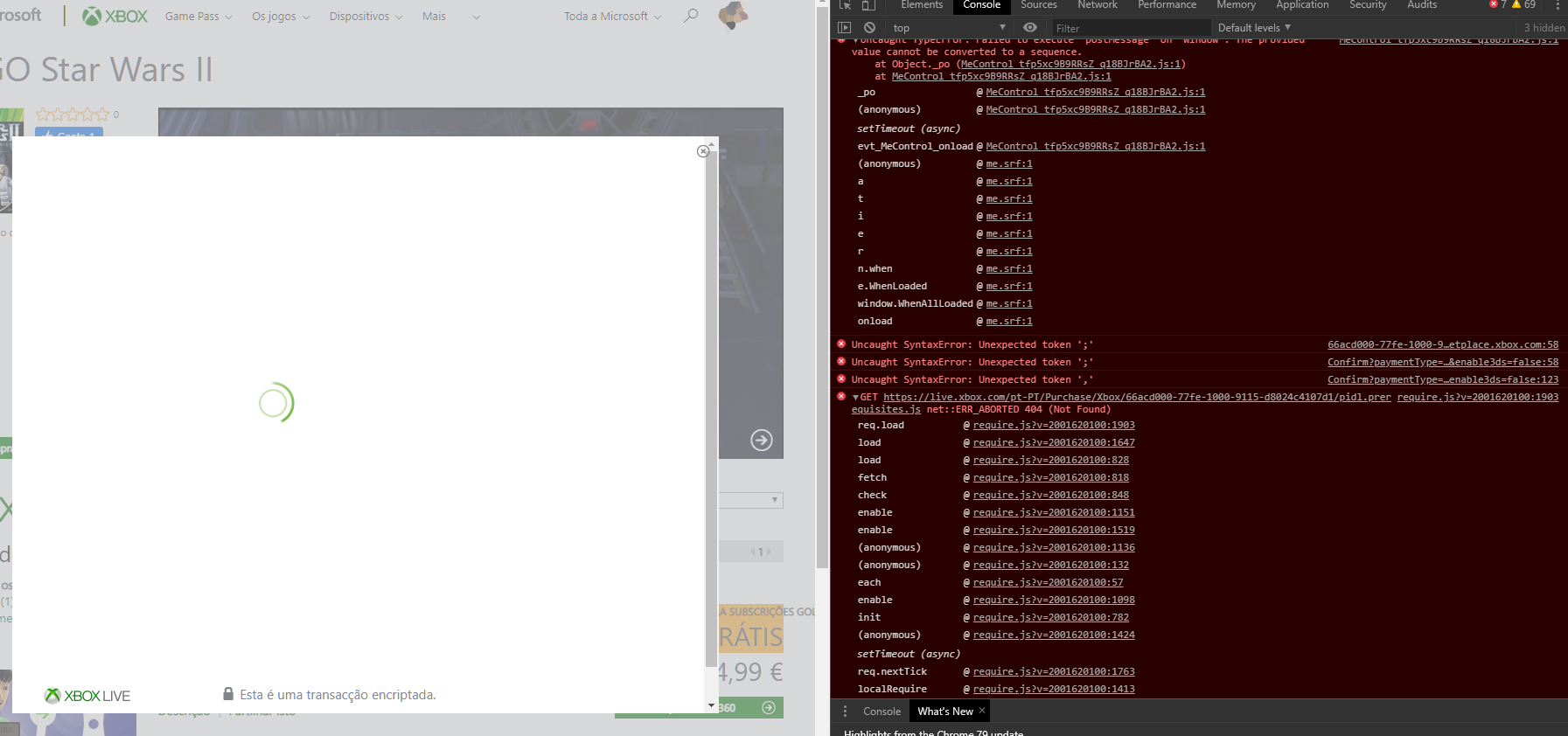The image size is (1568, 736).
Task: Open the 66acd000-77fe-1000-9…etplace.xbox.com:58 source link
Action: click(x=1443, y=344)
